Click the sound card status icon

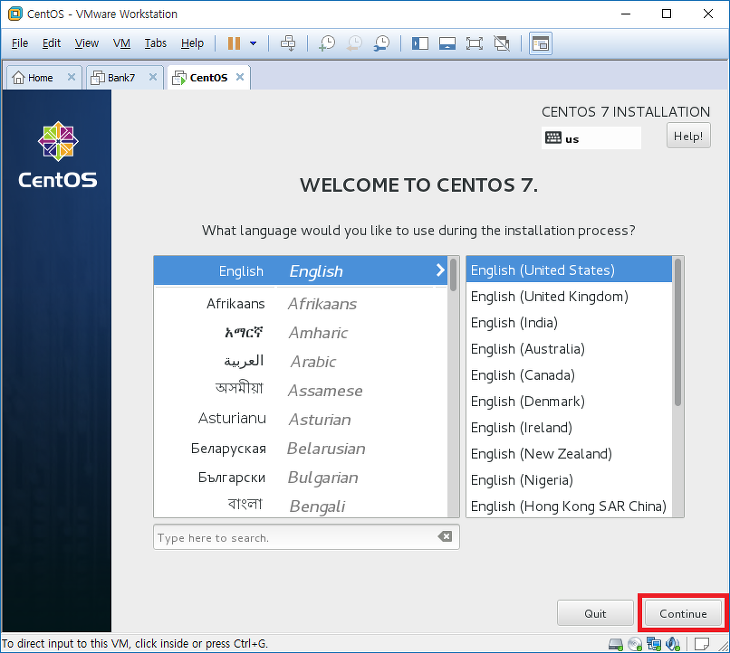pos(673,644)
